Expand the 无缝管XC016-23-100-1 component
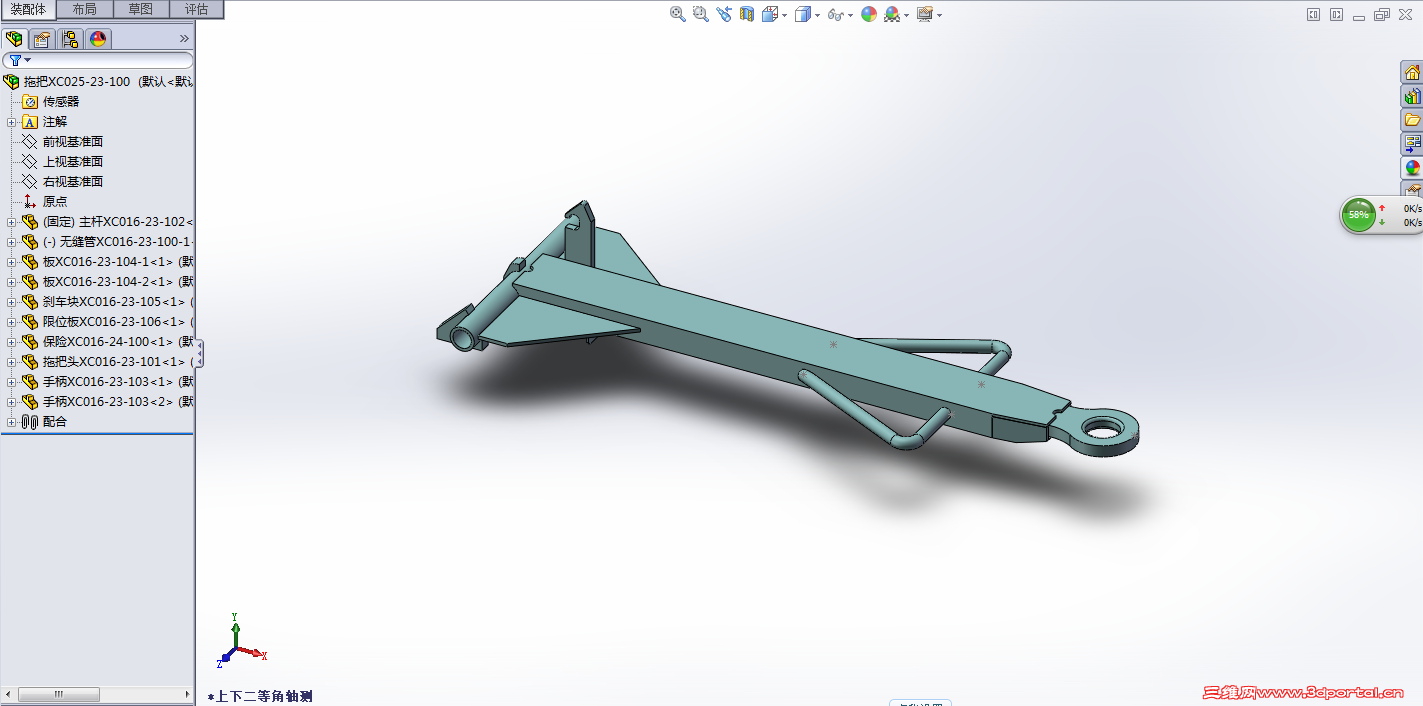The image size is (1423, 706). tap(11, 242)
